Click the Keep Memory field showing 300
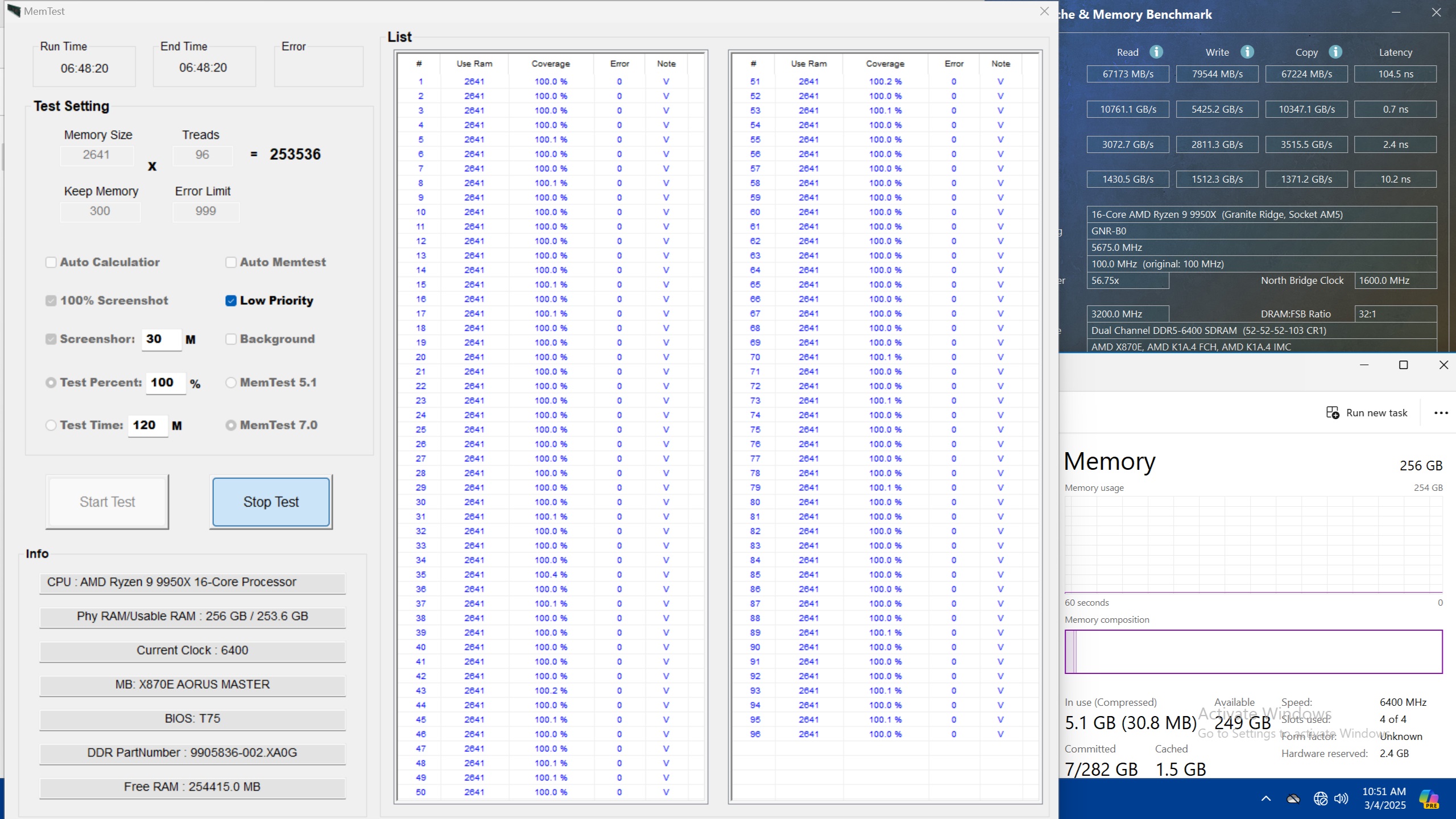 click(100, 211)
